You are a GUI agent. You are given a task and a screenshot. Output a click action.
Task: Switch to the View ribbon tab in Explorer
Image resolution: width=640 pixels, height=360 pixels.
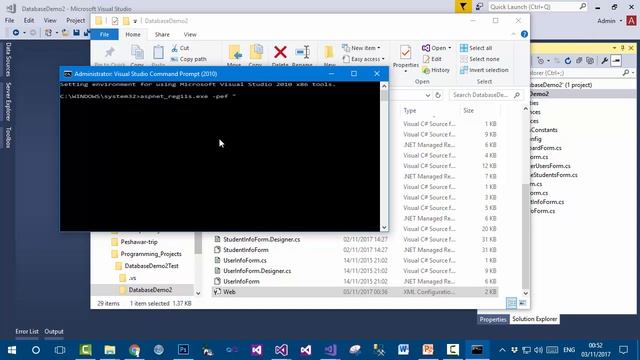click(190, 35)
